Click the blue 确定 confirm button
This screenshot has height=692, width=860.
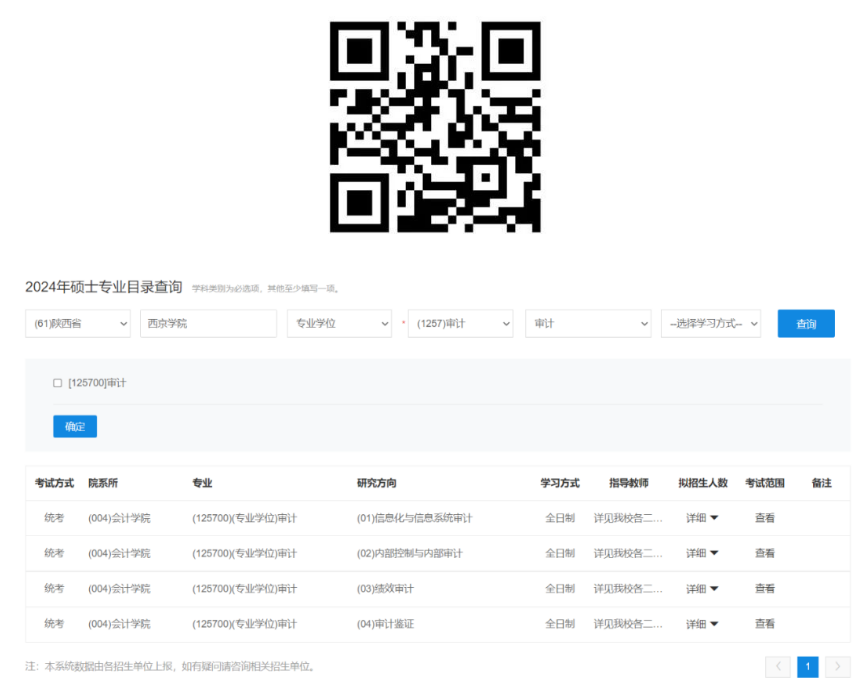coord(75,427)
